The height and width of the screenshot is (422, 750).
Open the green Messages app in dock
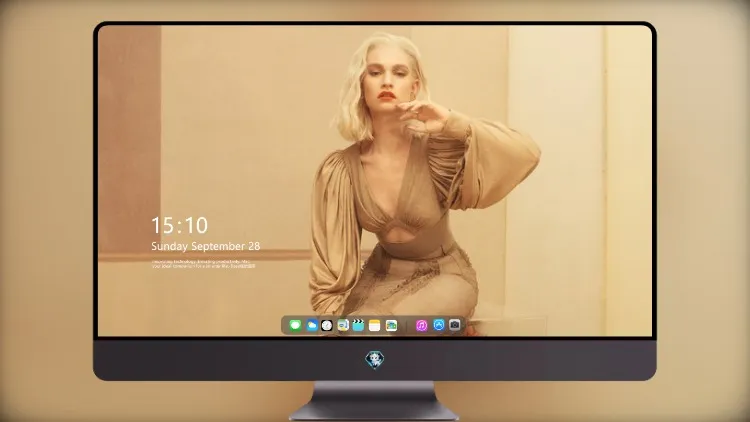295,325
